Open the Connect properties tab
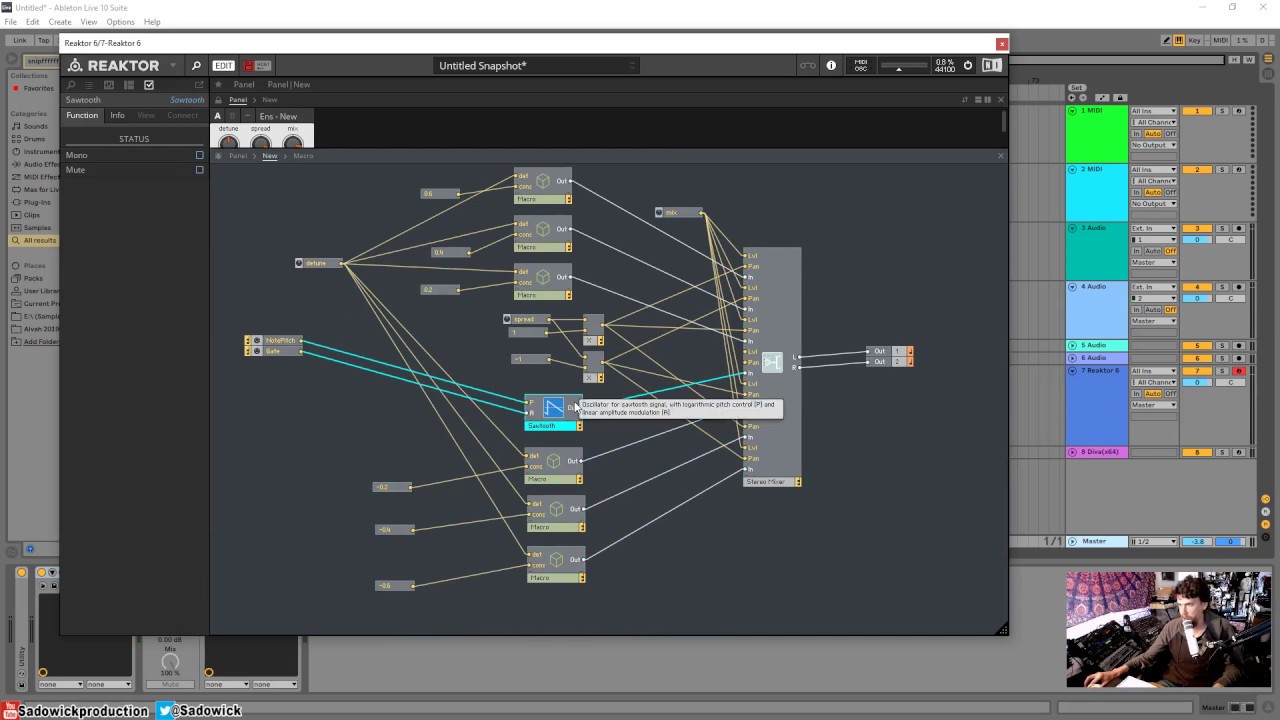 pos(182,115)
